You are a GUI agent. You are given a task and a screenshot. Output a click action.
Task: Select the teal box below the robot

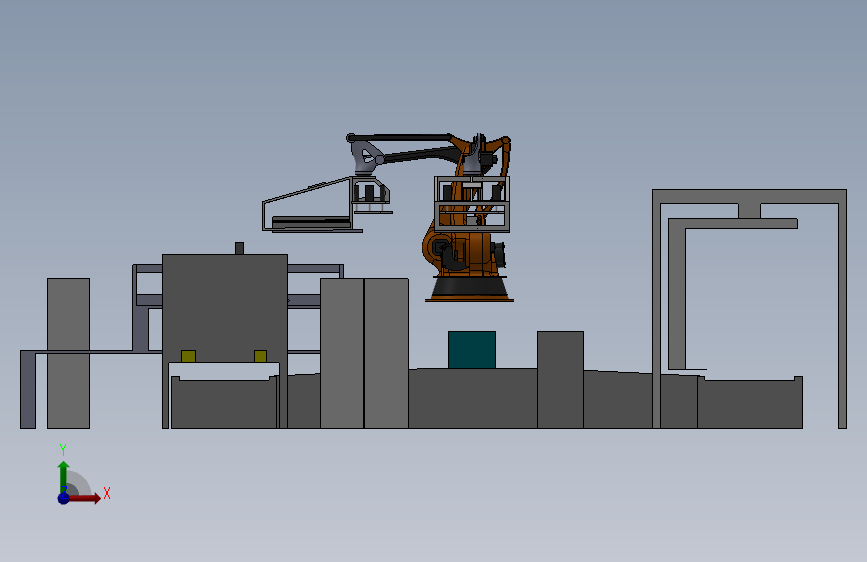coord(472,350)
